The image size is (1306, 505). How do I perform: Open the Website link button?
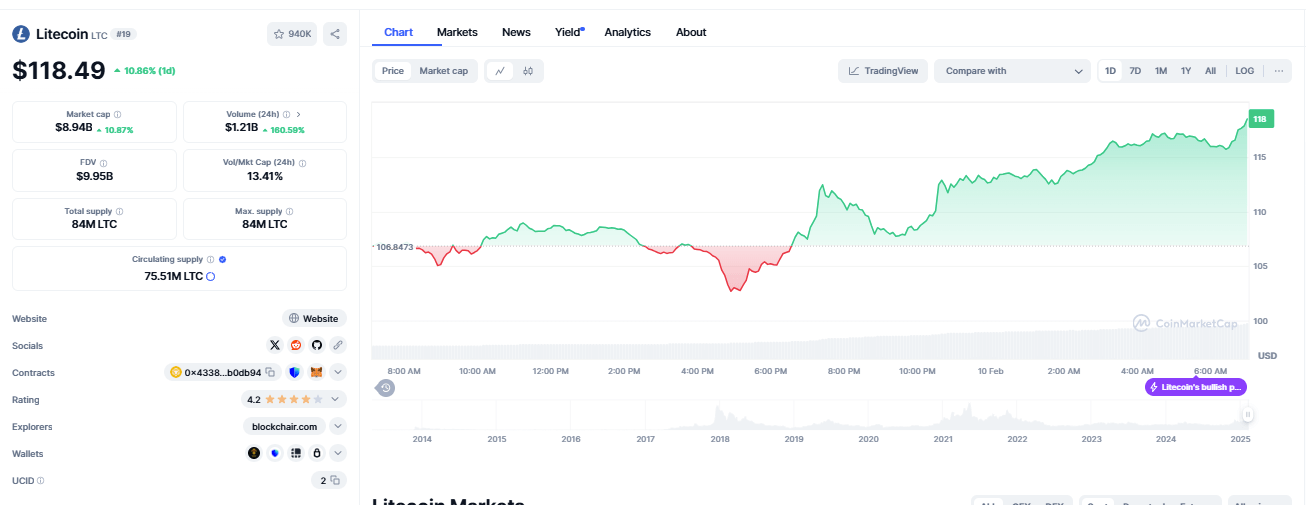314,318
